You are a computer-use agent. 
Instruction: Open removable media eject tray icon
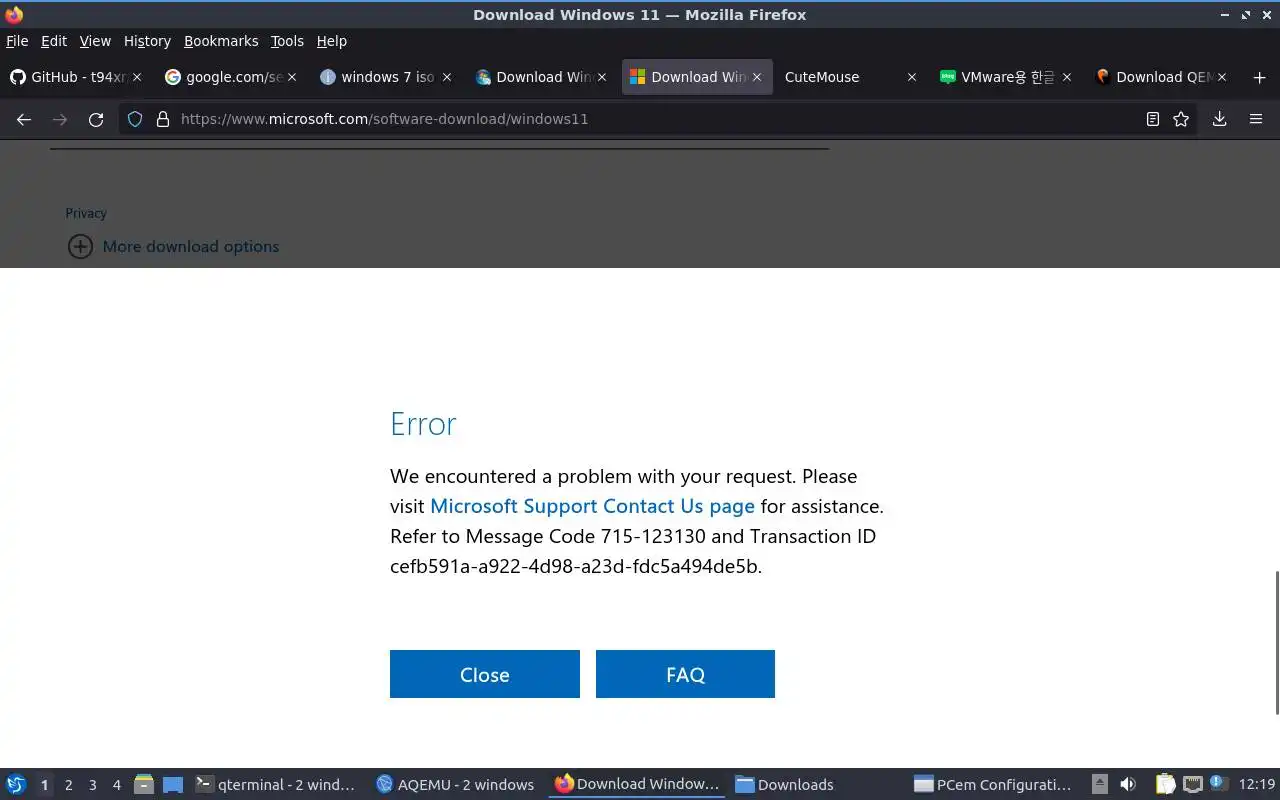point(1100,784)
